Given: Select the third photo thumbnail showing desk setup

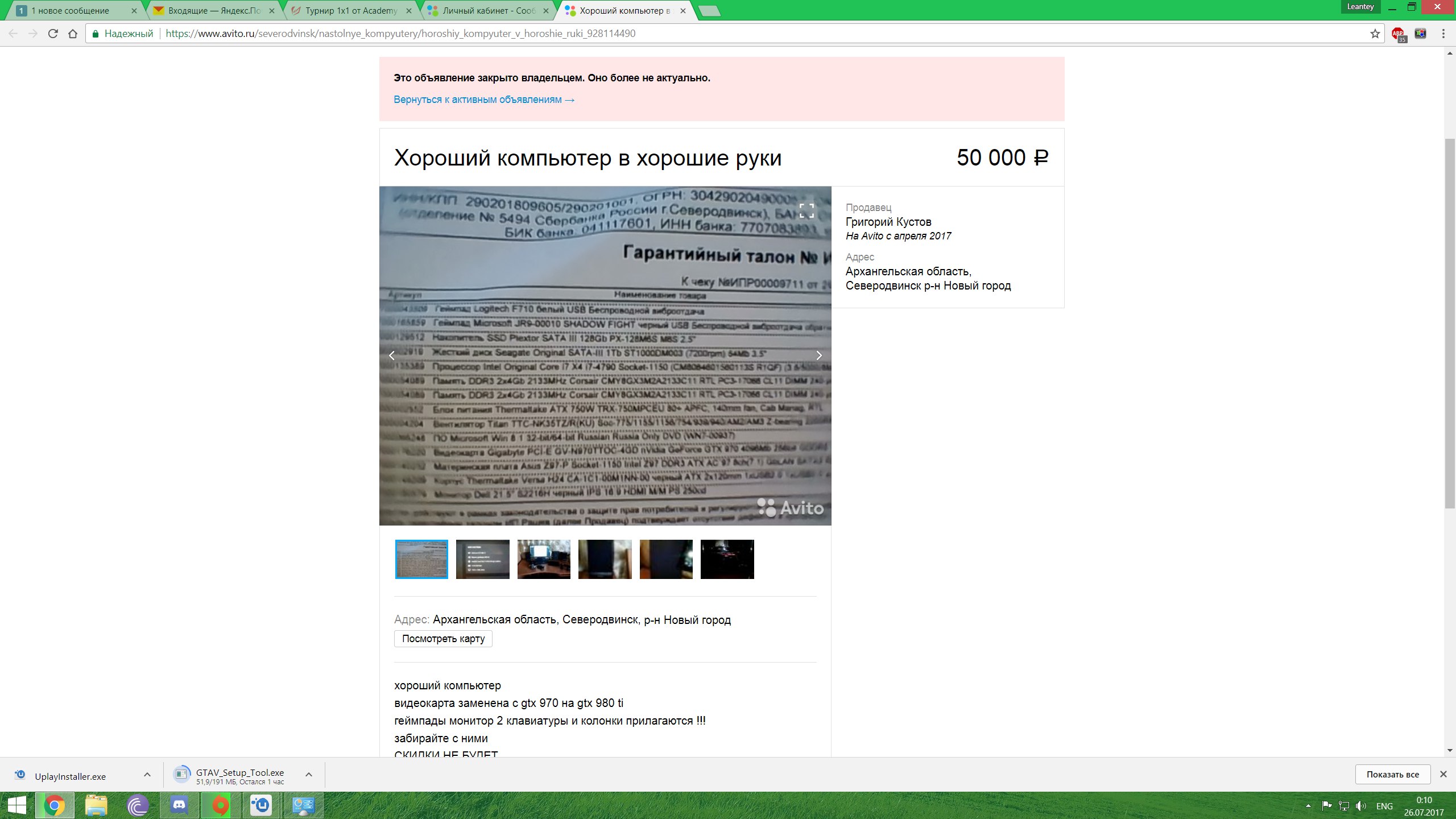Looking at the screenshot, I should click(544, 559).
